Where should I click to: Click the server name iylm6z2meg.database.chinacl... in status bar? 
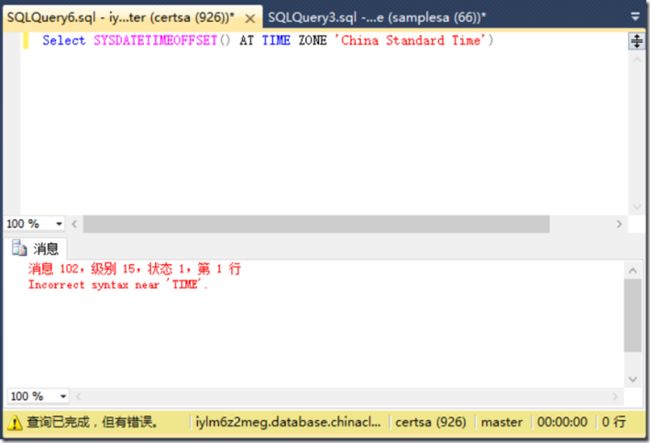288,422
